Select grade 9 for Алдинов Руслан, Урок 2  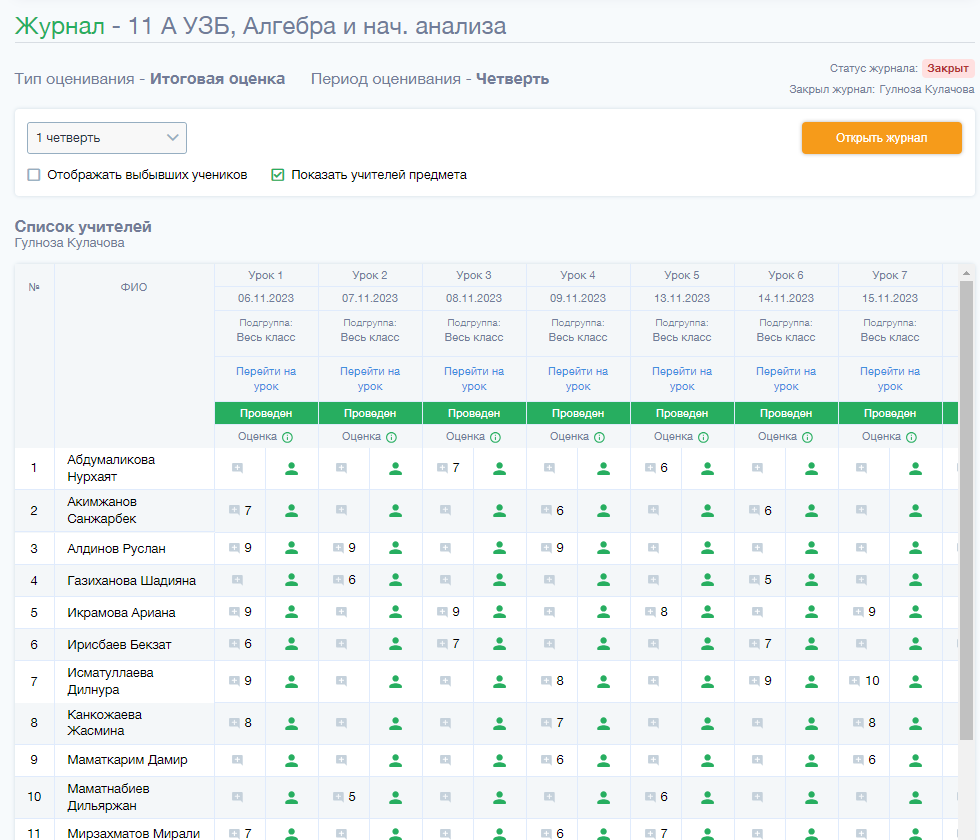(352, 548)
